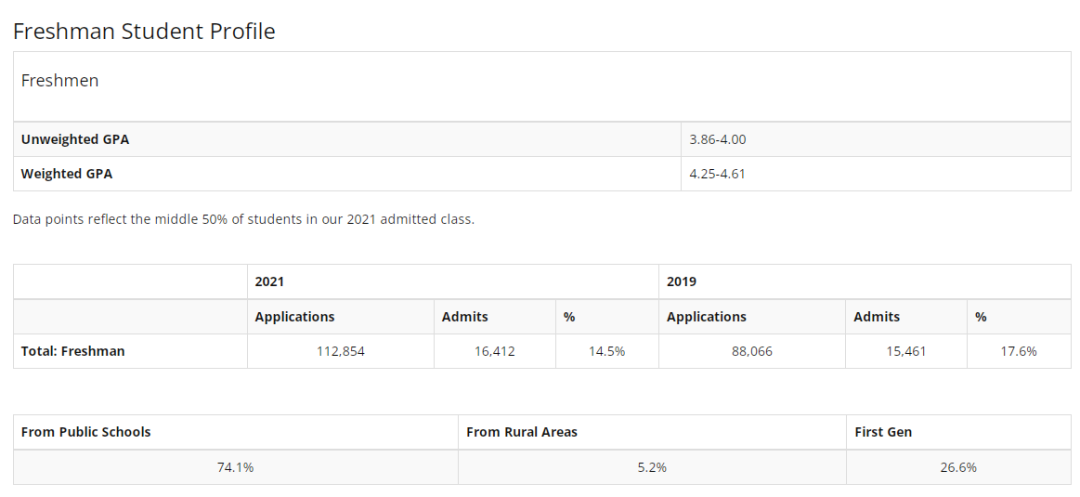Select the 112,854 applications cell
Screen dimensions: 1080x497
[x=341, y=351]
